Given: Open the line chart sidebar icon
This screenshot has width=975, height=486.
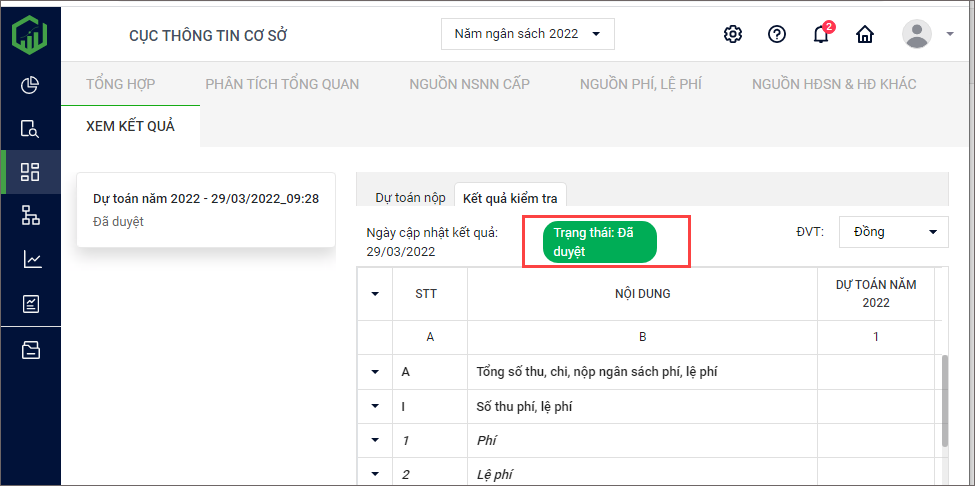Looking at the screenshot, I should tap(30, 260).
